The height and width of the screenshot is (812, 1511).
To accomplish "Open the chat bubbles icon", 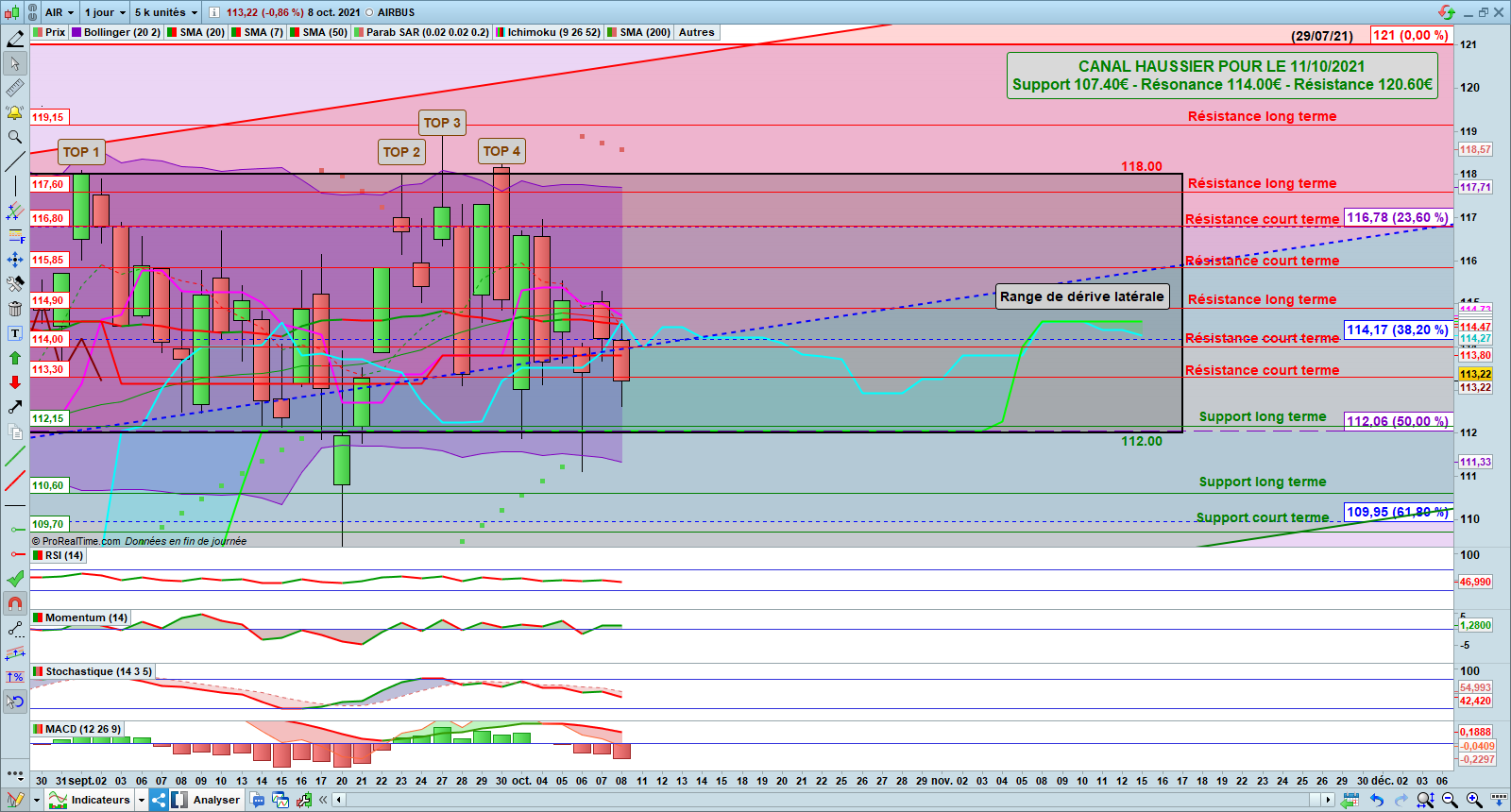I will 258,800.
